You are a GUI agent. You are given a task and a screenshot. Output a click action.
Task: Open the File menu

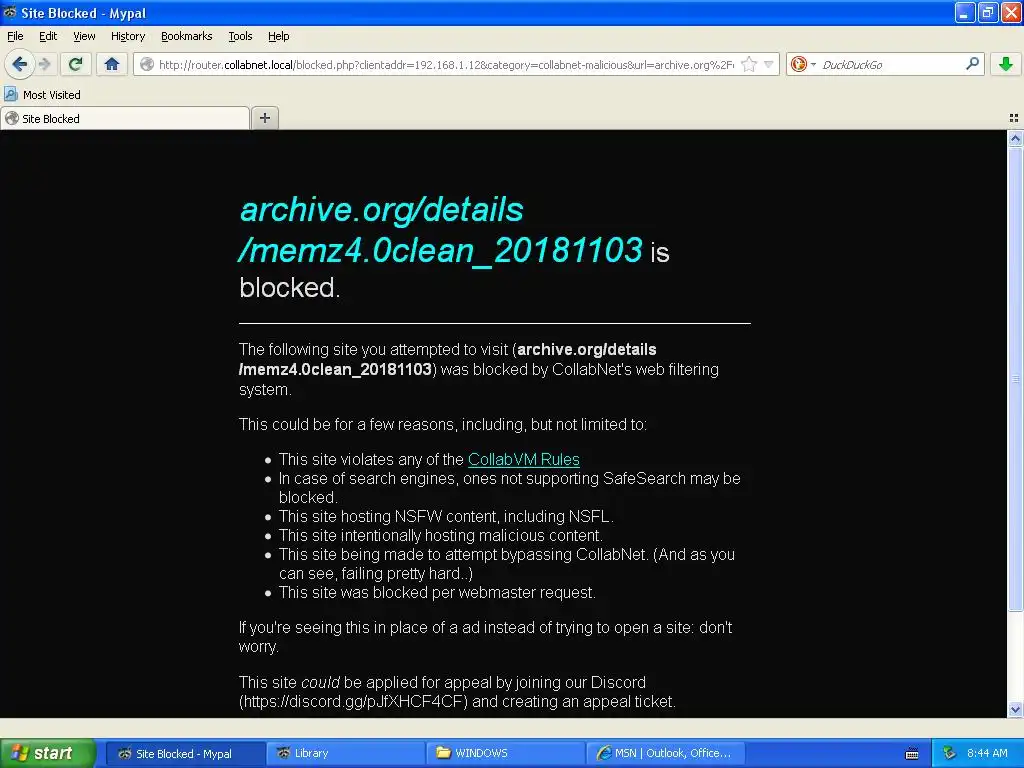pyautogui.click(x=15, y=36)
